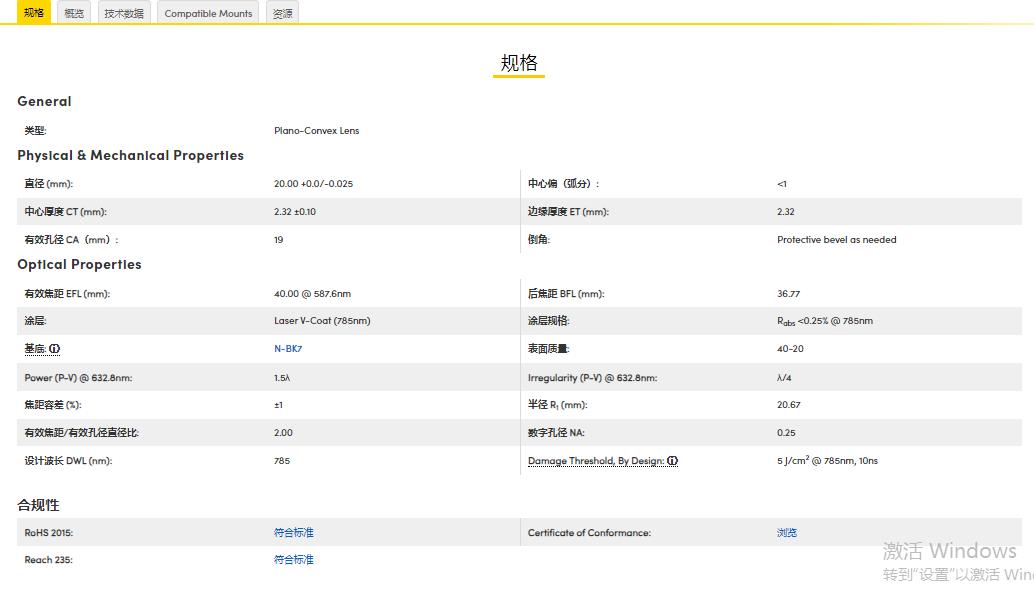
Task: Click 符合标准 link for RoHS 2015
Action: [x=293, y=533]
